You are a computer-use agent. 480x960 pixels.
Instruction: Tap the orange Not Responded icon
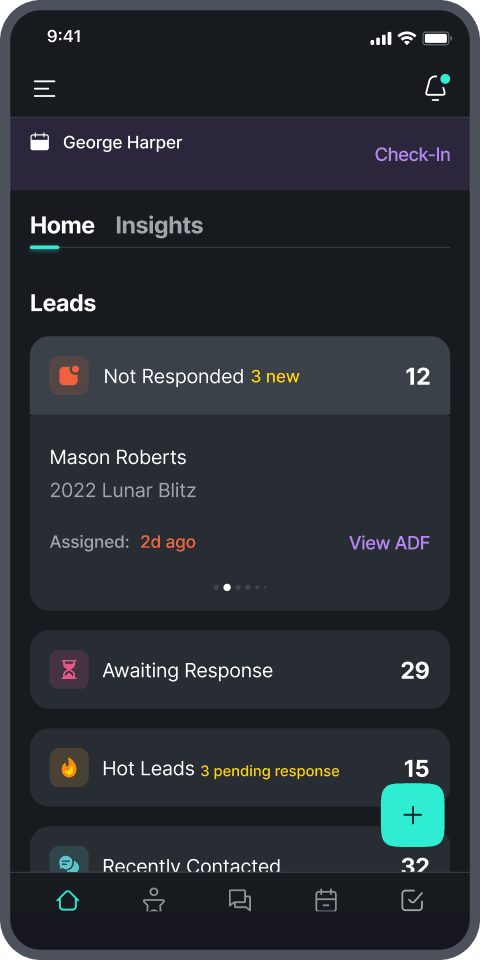[x=69, y=375]
